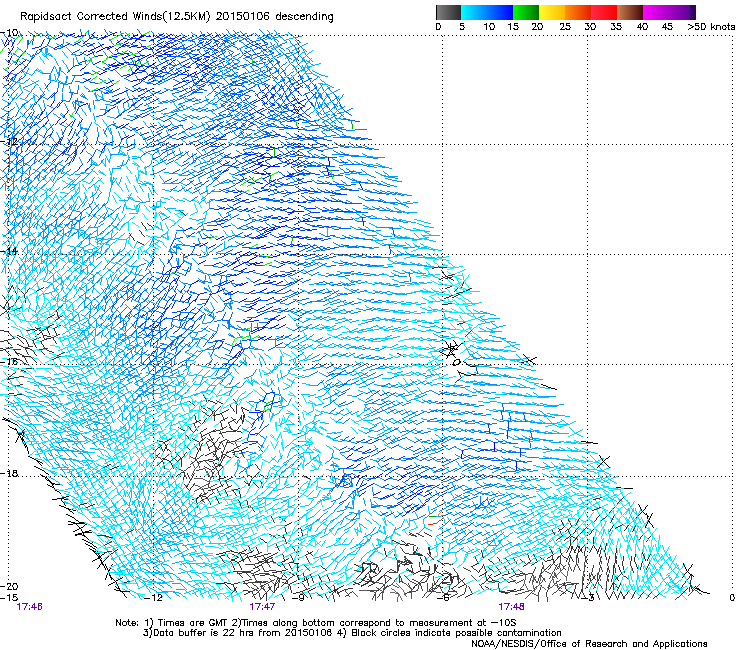Select the green 15-20 knots legend swatch
The image size is (740, 650).
point(526,12)
